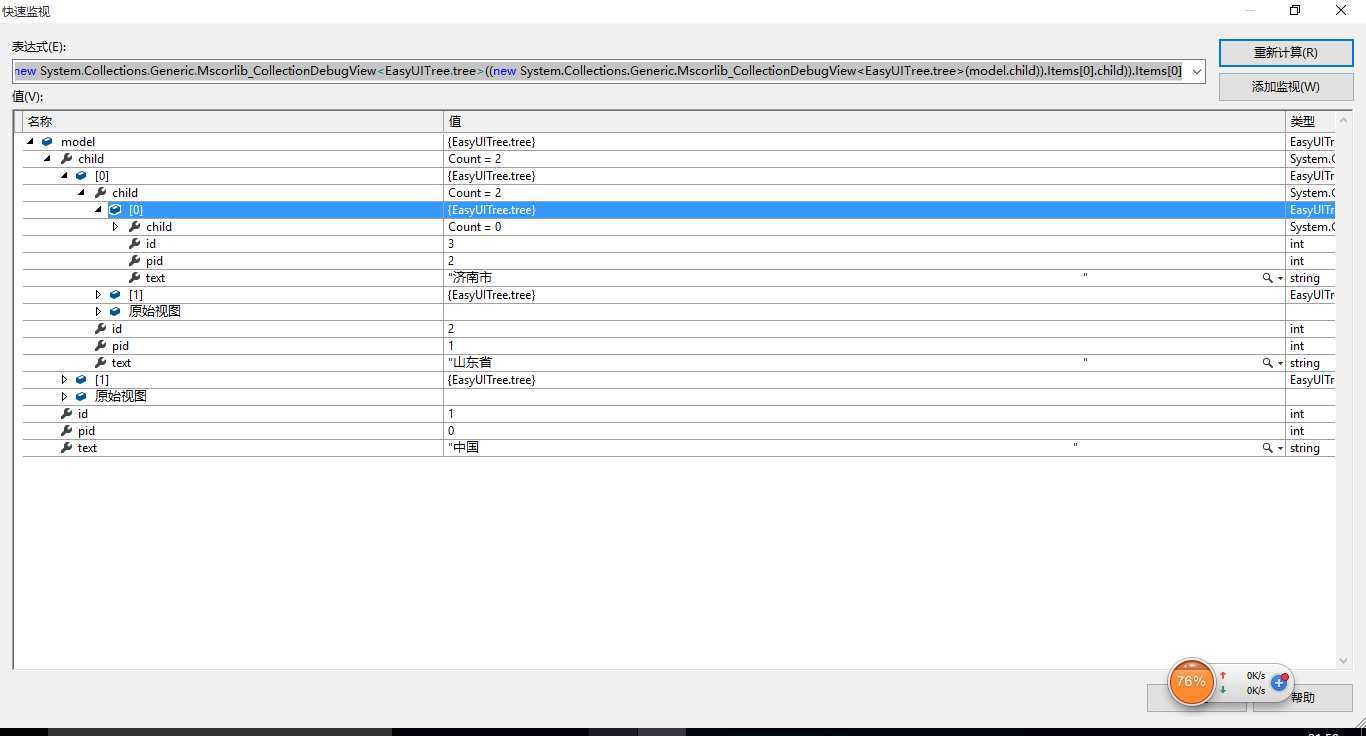
Task: Click the 类型 column header
Action: pos(1310,121)
